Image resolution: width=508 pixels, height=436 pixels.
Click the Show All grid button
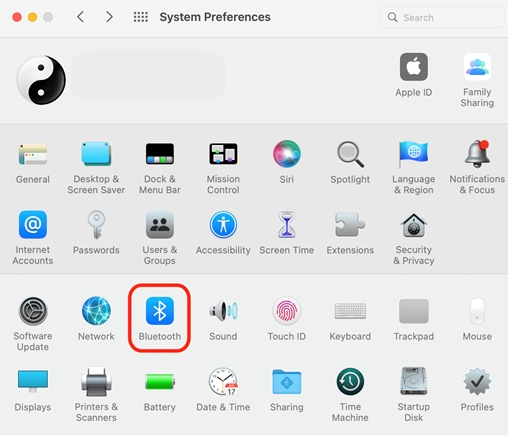coord(141,17)
